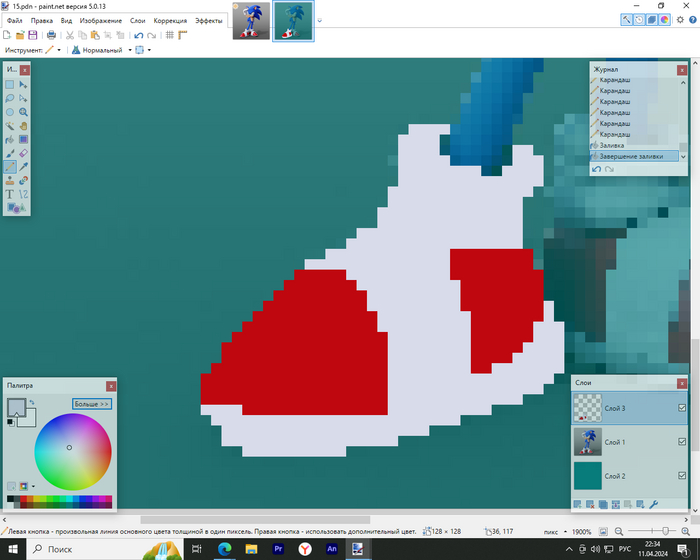Expand the image list dropdown chevron
Image resolution: width=700 pixels, height=560 pixels.
pos(319,21)
